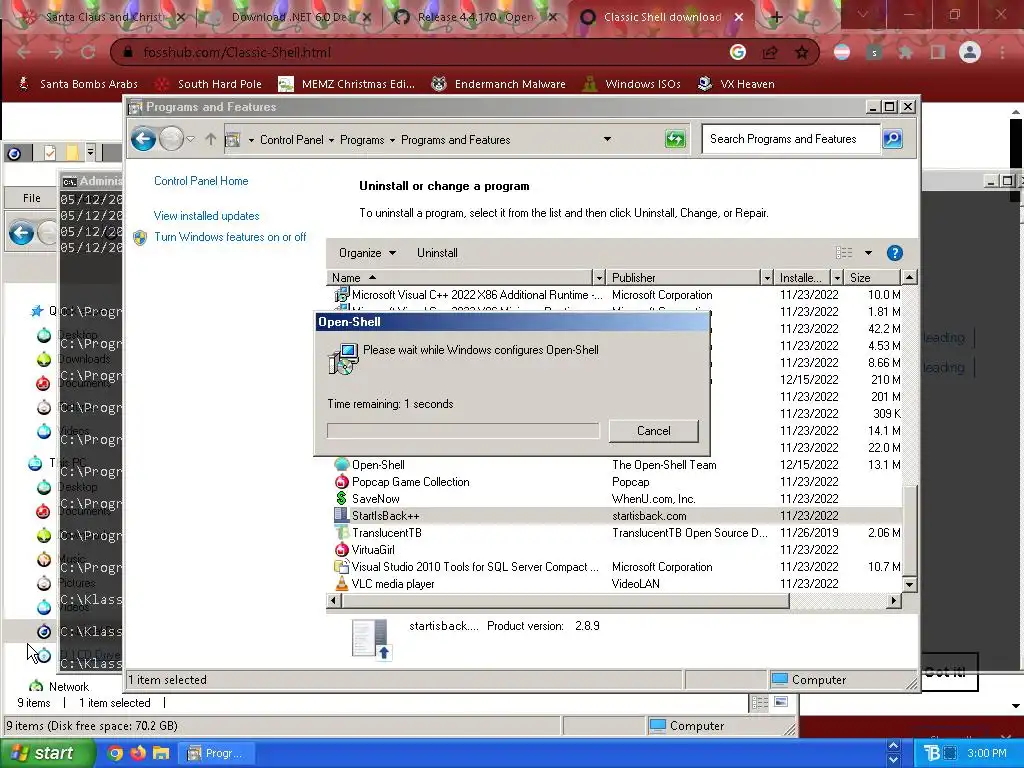This screenshot has width=1024, height=768.
Task: Refresh the Programs and Features list
Action: coord(675,139)
